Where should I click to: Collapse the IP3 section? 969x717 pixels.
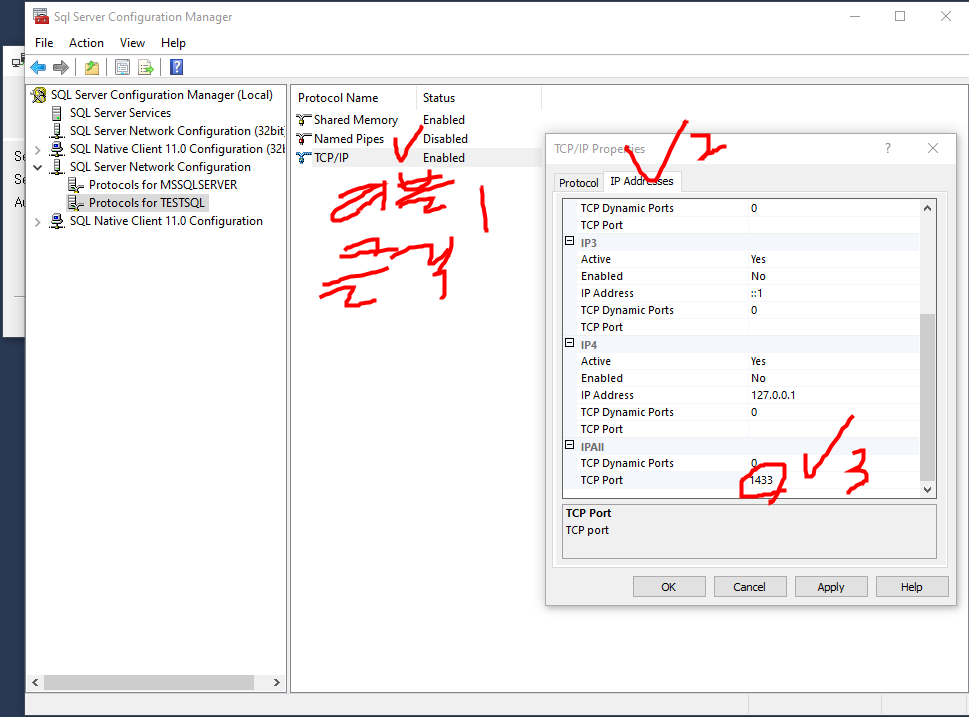point(570,241)
